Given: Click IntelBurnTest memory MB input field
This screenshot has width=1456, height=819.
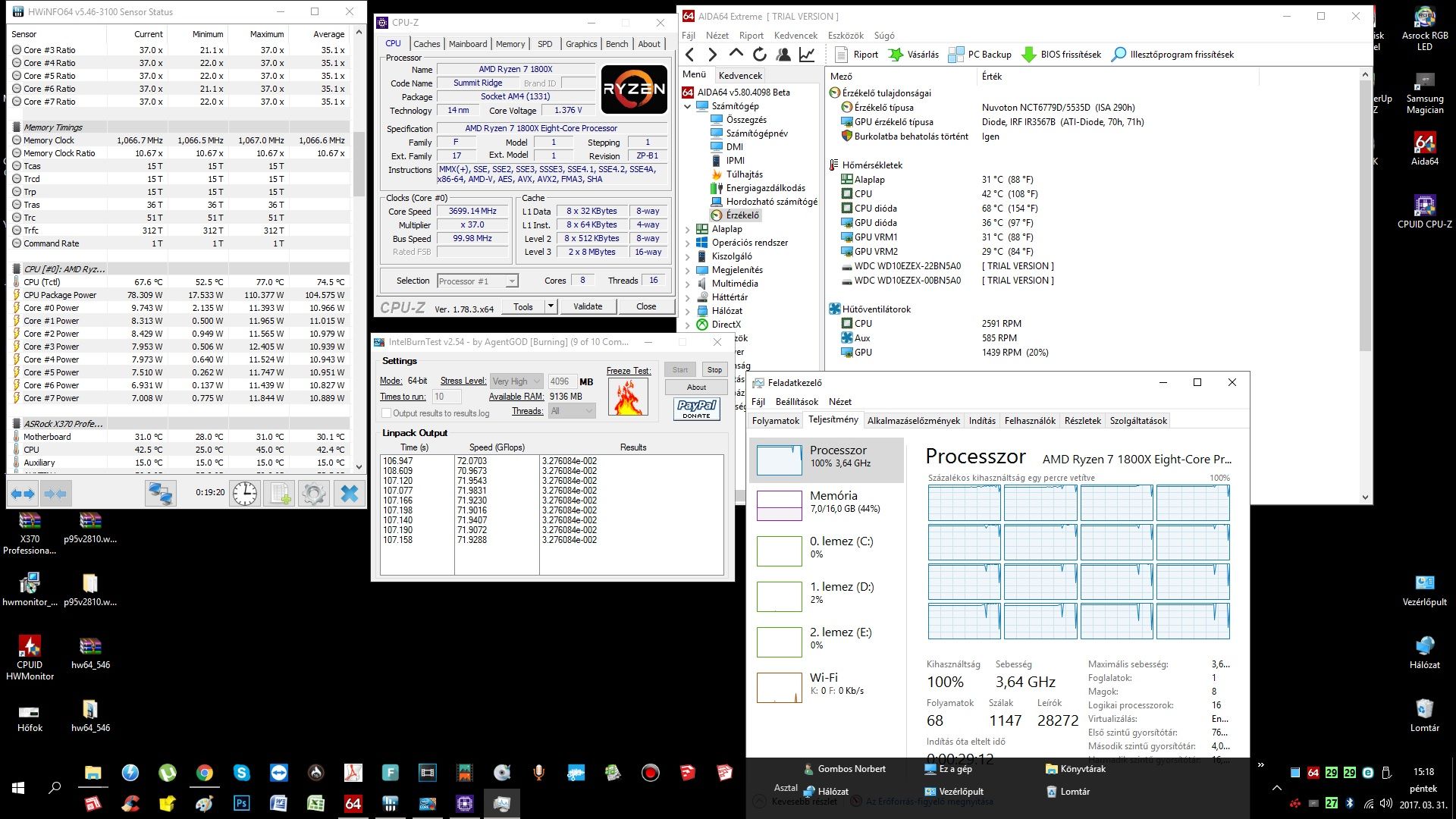Looking at the screenshot, I should [562, 381].
